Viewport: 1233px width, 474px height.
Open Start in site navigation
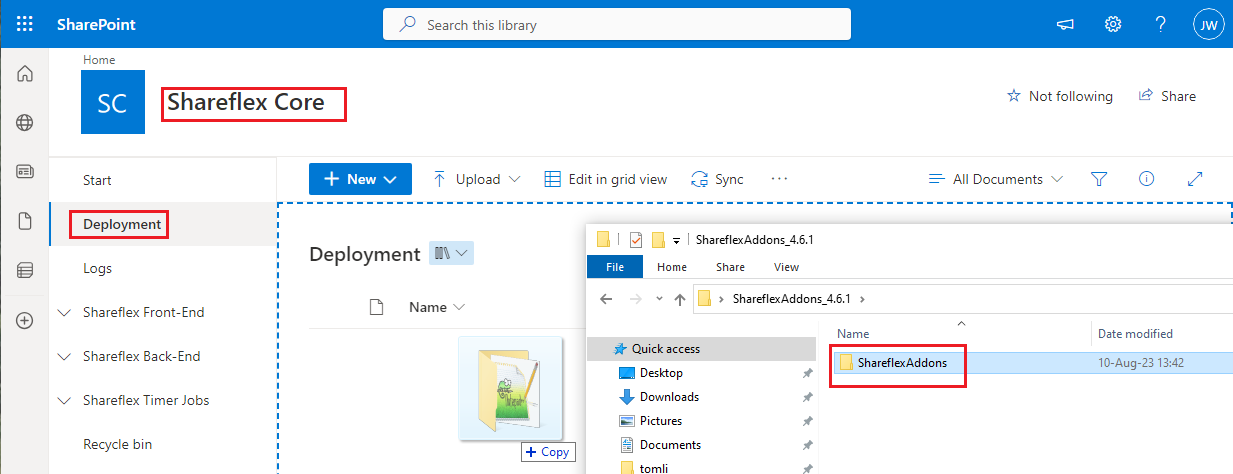[x=97, y=180]
